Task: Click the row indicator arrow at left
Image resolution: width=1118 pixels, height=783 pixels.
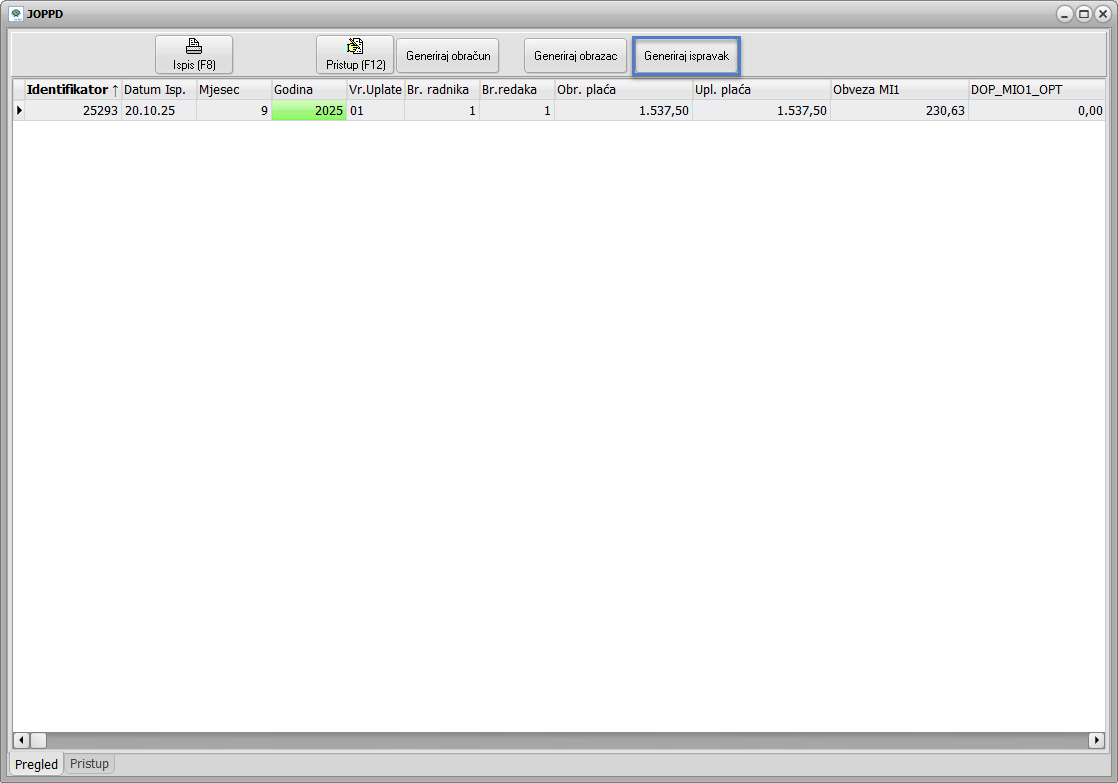Action: coord(18,111)
